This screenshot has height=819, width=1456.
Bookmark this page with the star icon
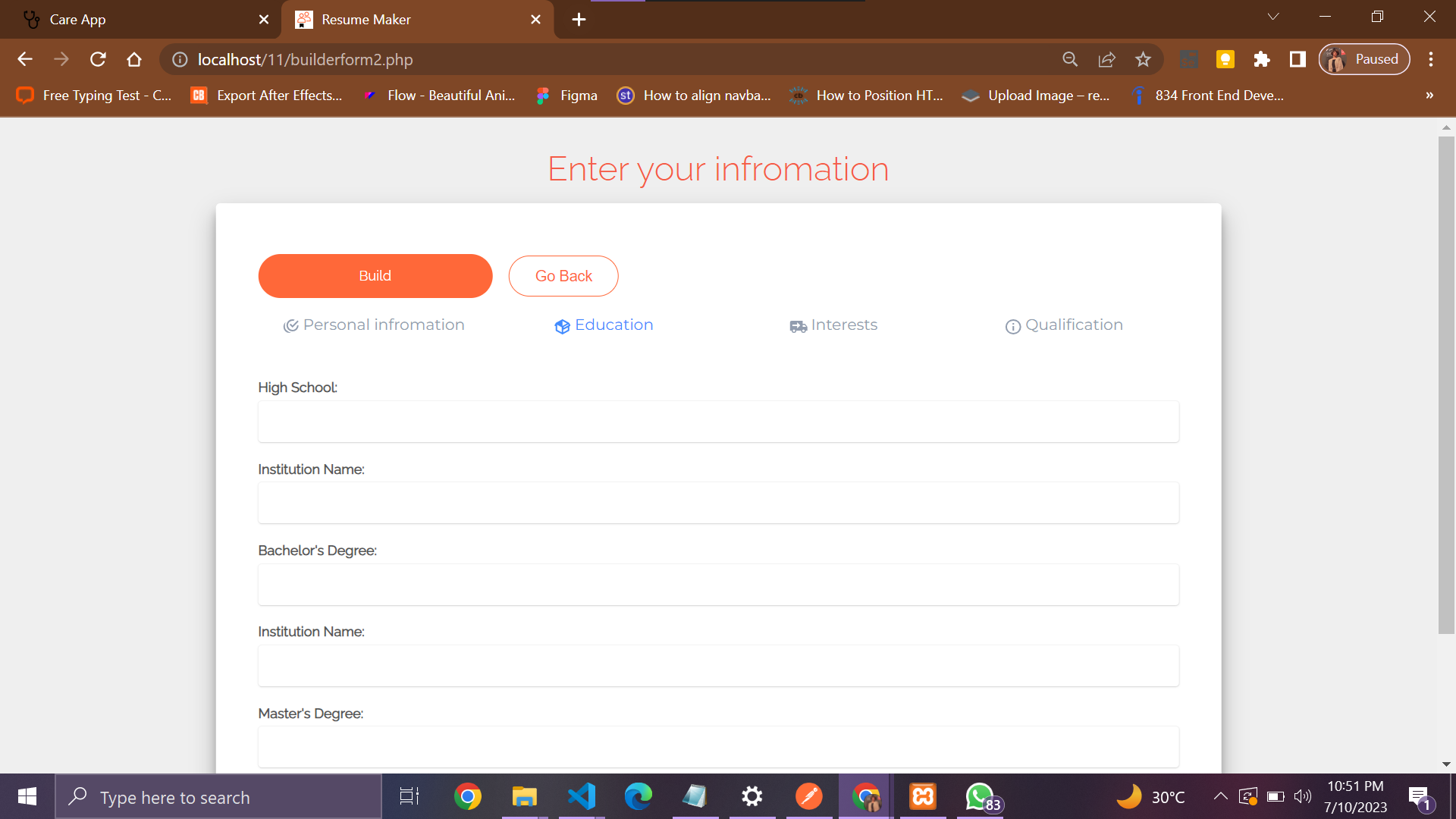coord(1143,59)
